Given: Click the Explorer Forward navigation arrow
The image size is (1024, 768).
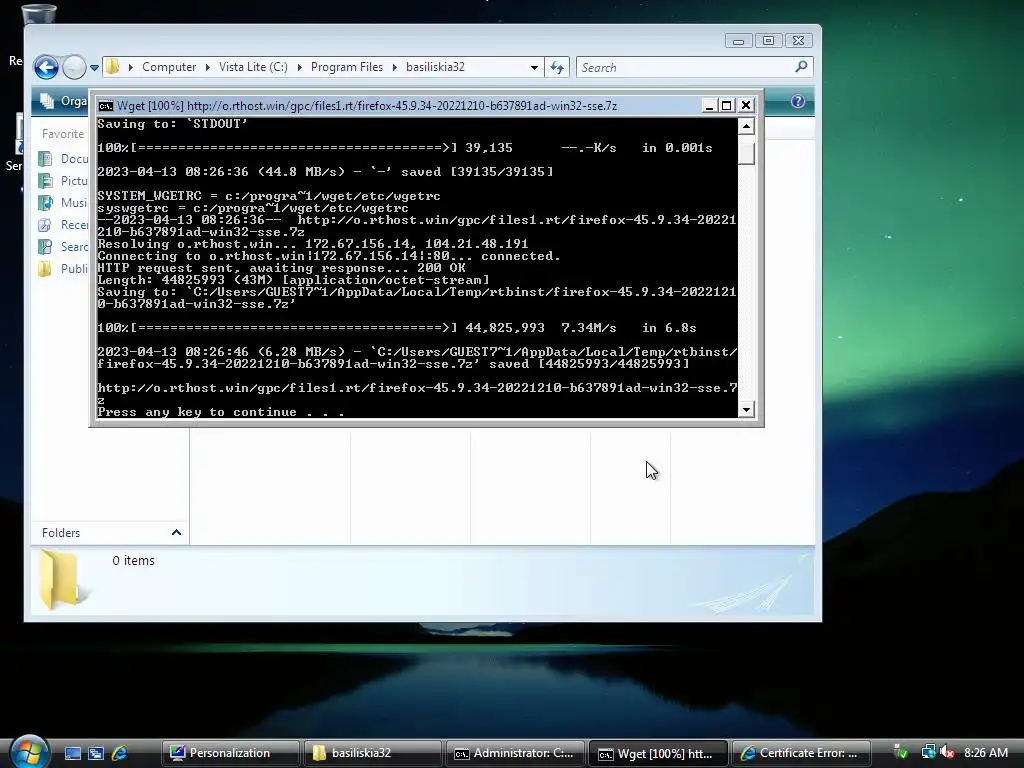Looking at the screenshot, I should pyautogui.click(x=74, y=67).
